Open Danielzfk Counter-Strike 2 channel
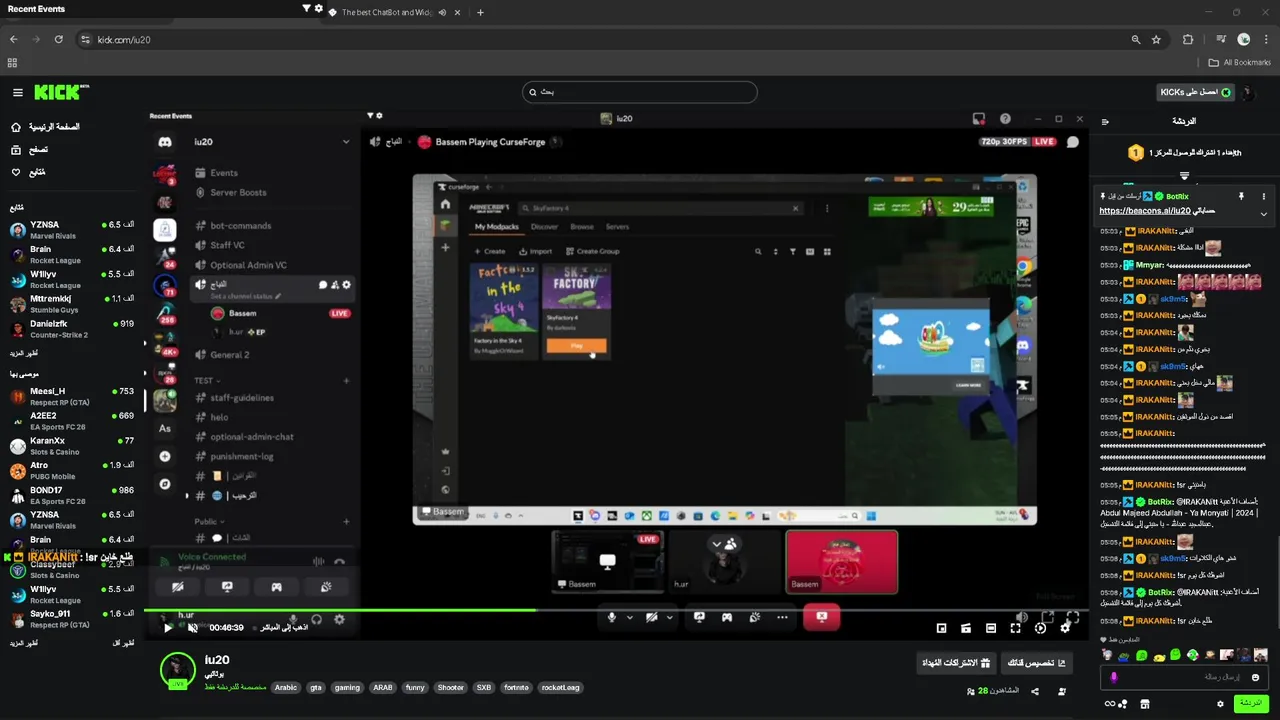1280x720 pixels. 70,329
